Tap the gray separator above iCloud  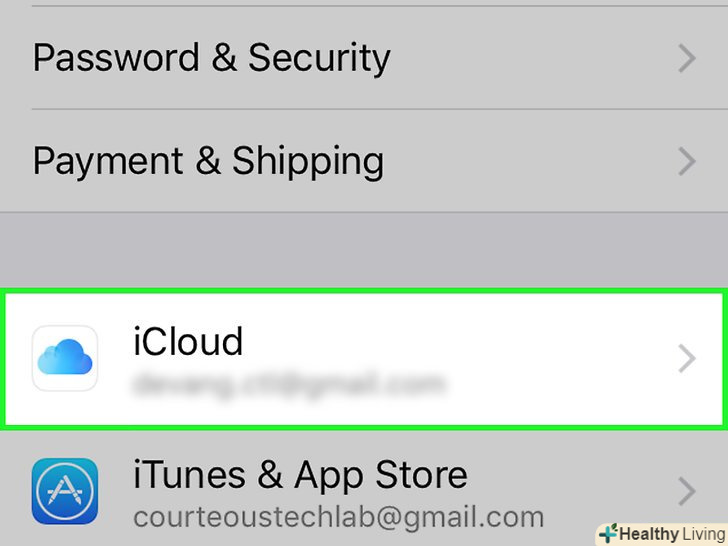pyautogui.click(x=364, y=250)
